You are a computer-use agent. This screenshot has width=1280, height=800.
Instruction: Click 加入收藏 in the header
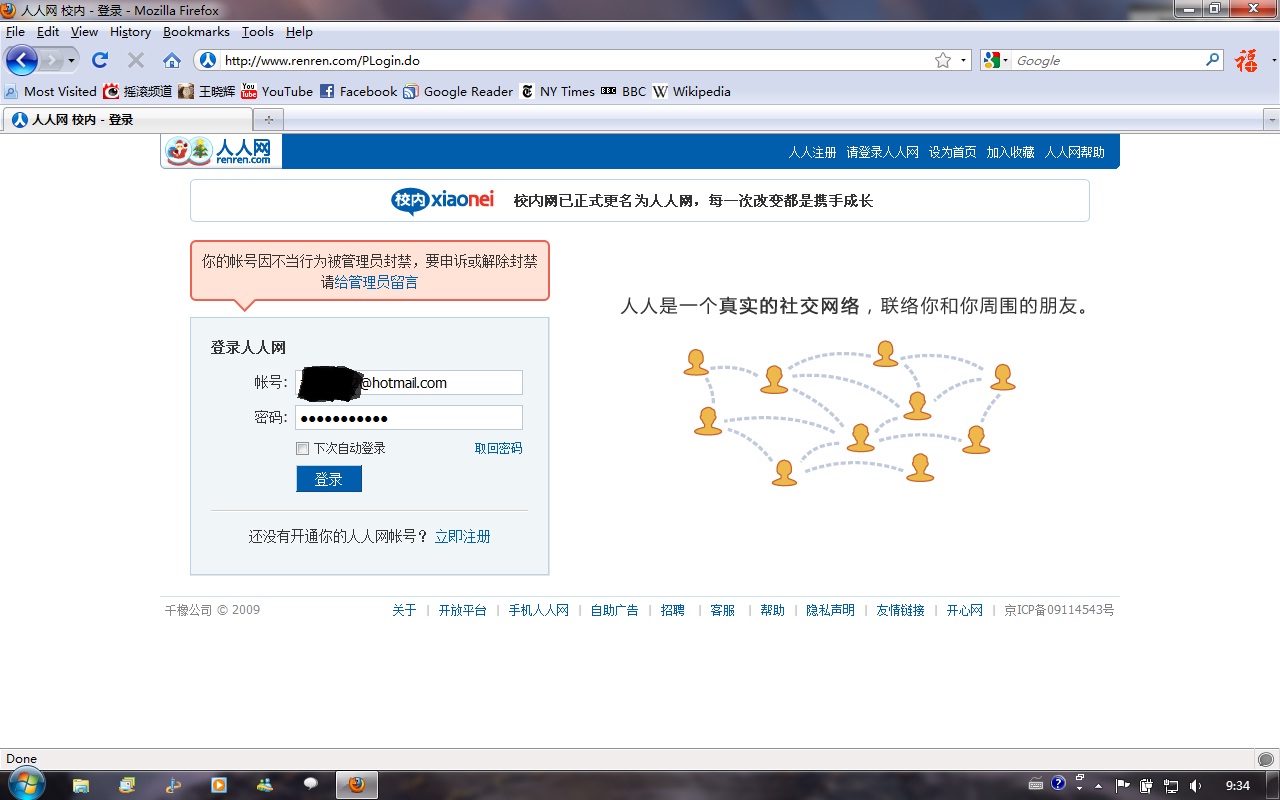pyautogui.click(x=1010, y=152)
